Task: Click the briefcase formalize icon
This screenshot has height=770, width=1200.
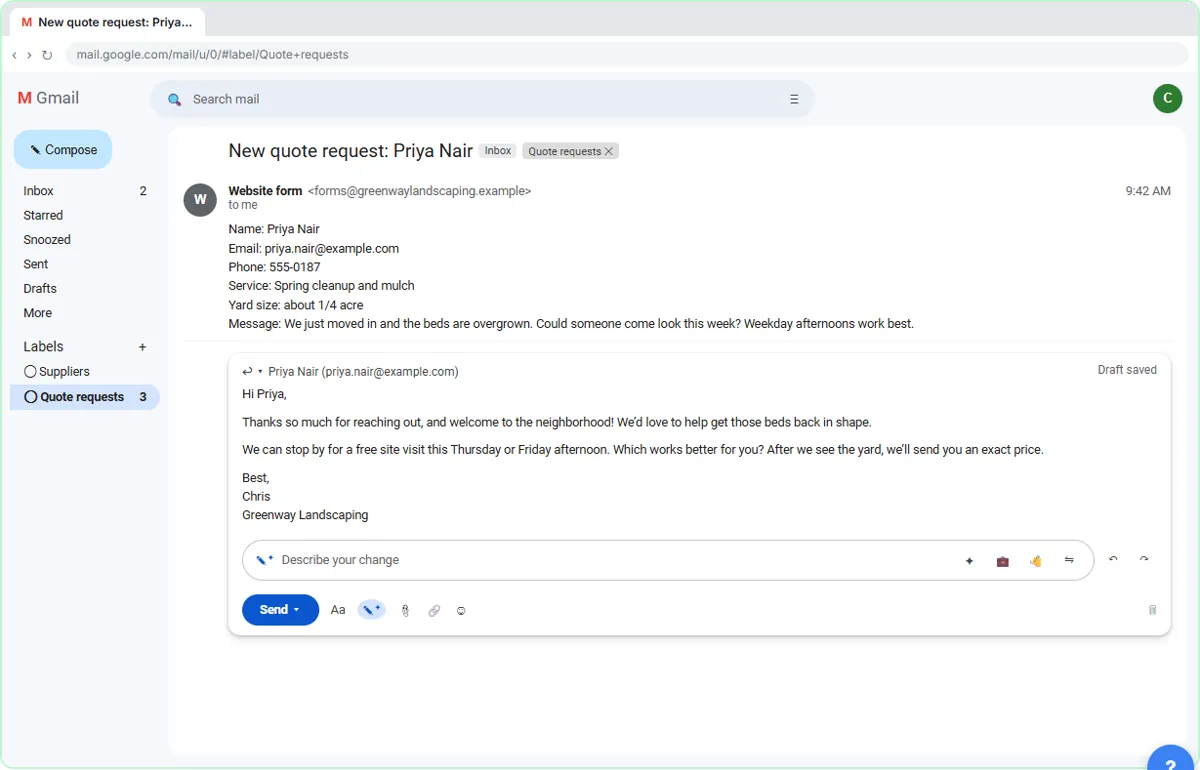Action: point(1002,561)
